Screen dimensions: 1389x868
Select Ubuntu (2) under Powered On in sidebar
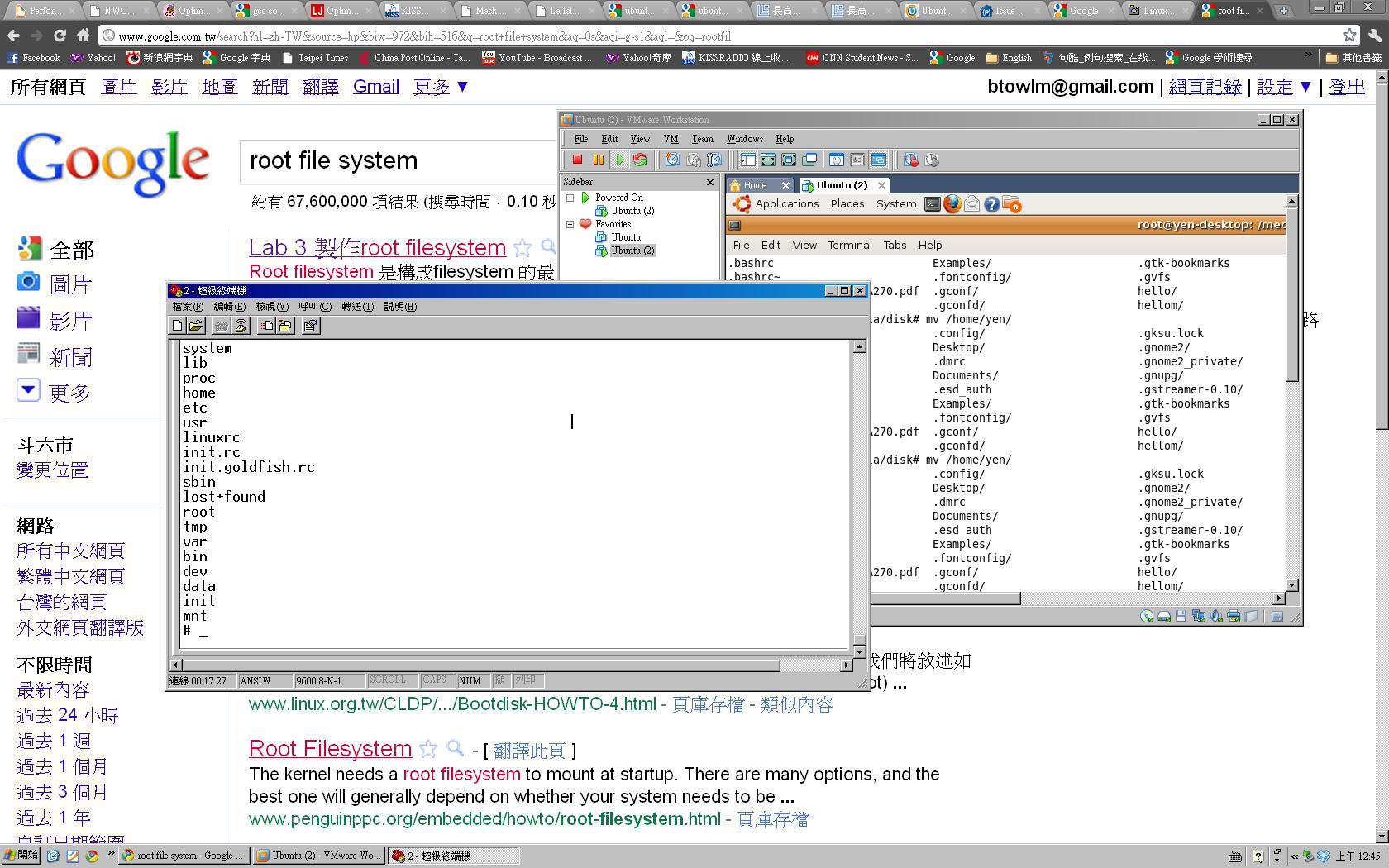[626, 211]
